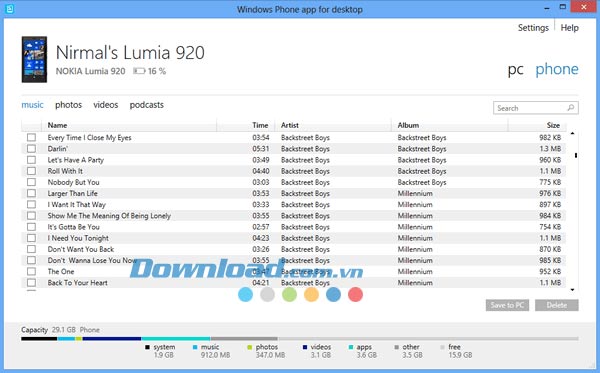Sort list by Size column header
The height and width of the screenshot is (373, 600).
[x=553, y=125]
